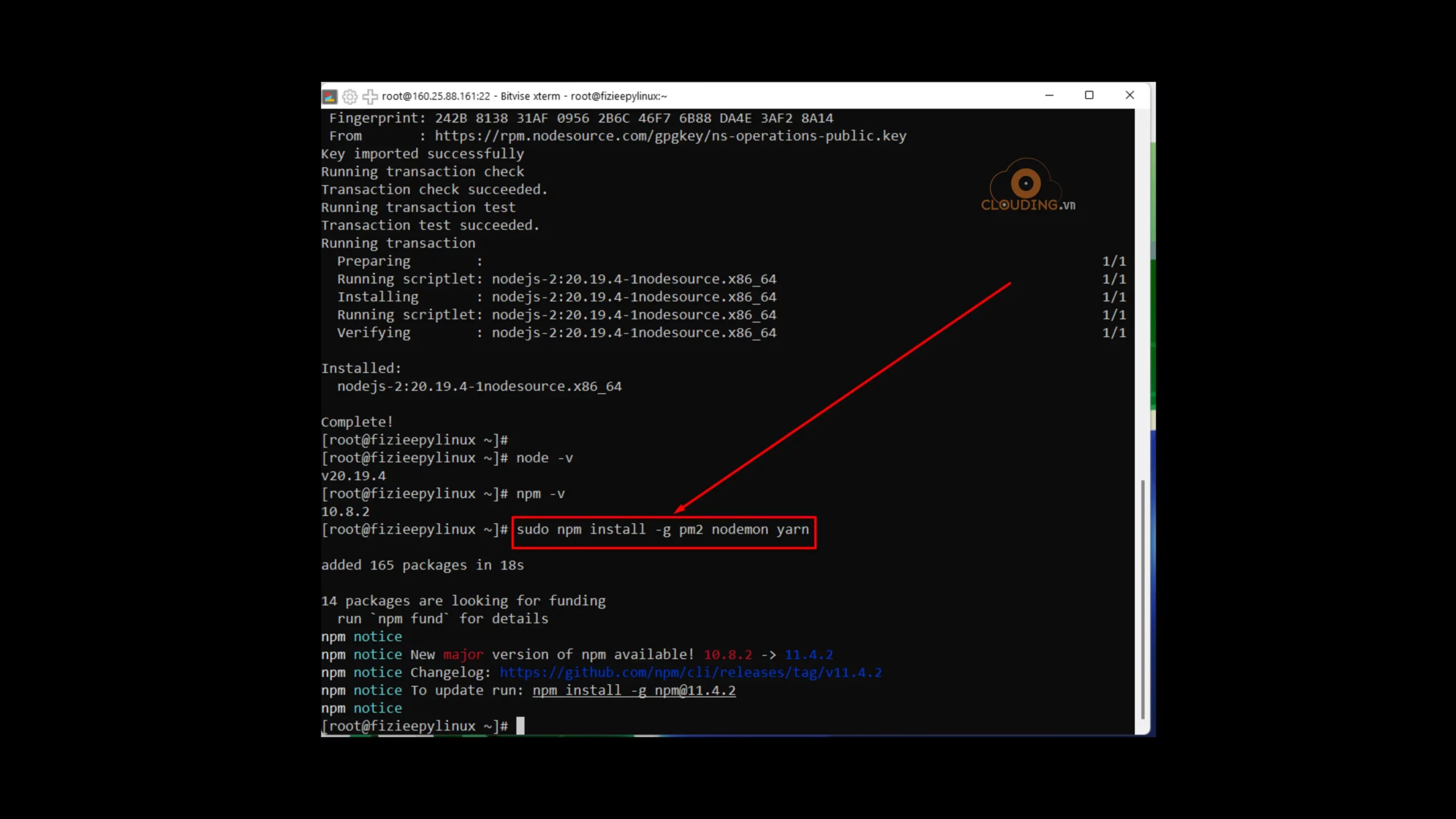Click the '14 packages are looking for funding' line

(464, 601)
